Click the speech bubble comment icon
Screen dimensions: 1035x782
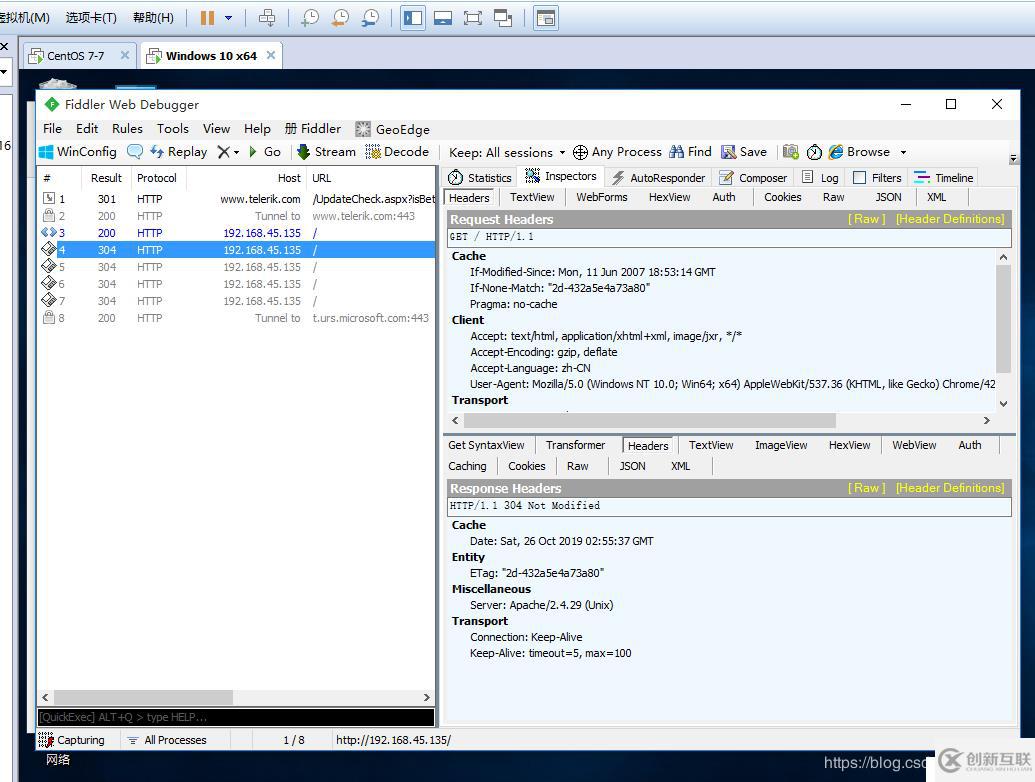[135, 152]
